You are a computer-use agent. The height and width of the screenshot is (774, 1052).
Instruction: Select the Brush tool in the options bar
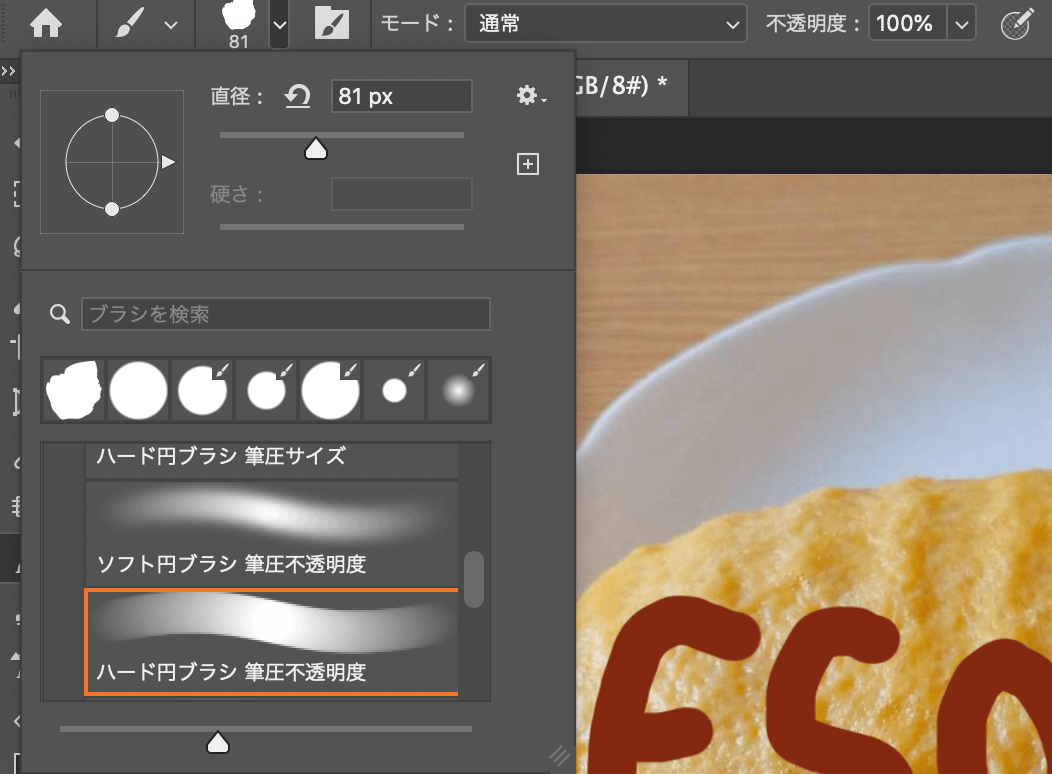130,24
